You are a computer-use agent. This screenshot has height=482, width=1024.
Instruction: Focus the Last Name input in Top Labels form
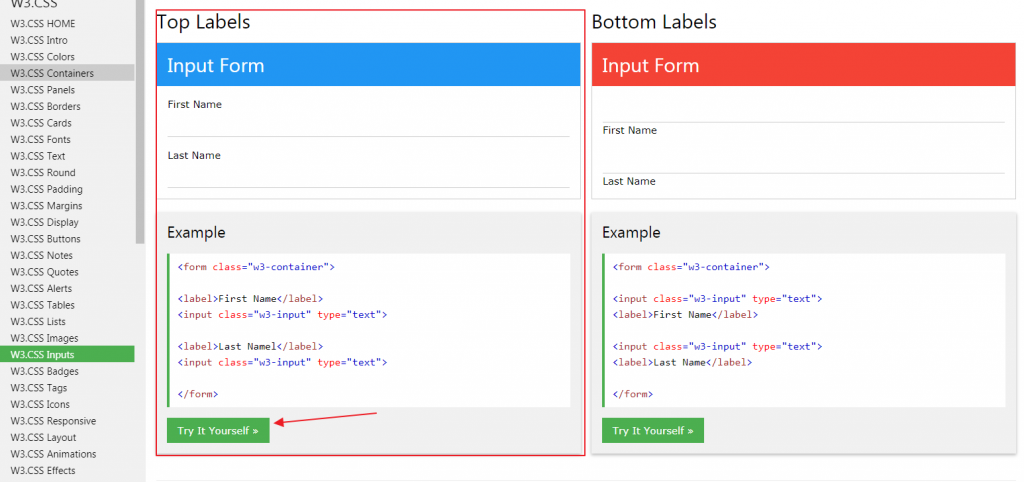tap(368, 176)
